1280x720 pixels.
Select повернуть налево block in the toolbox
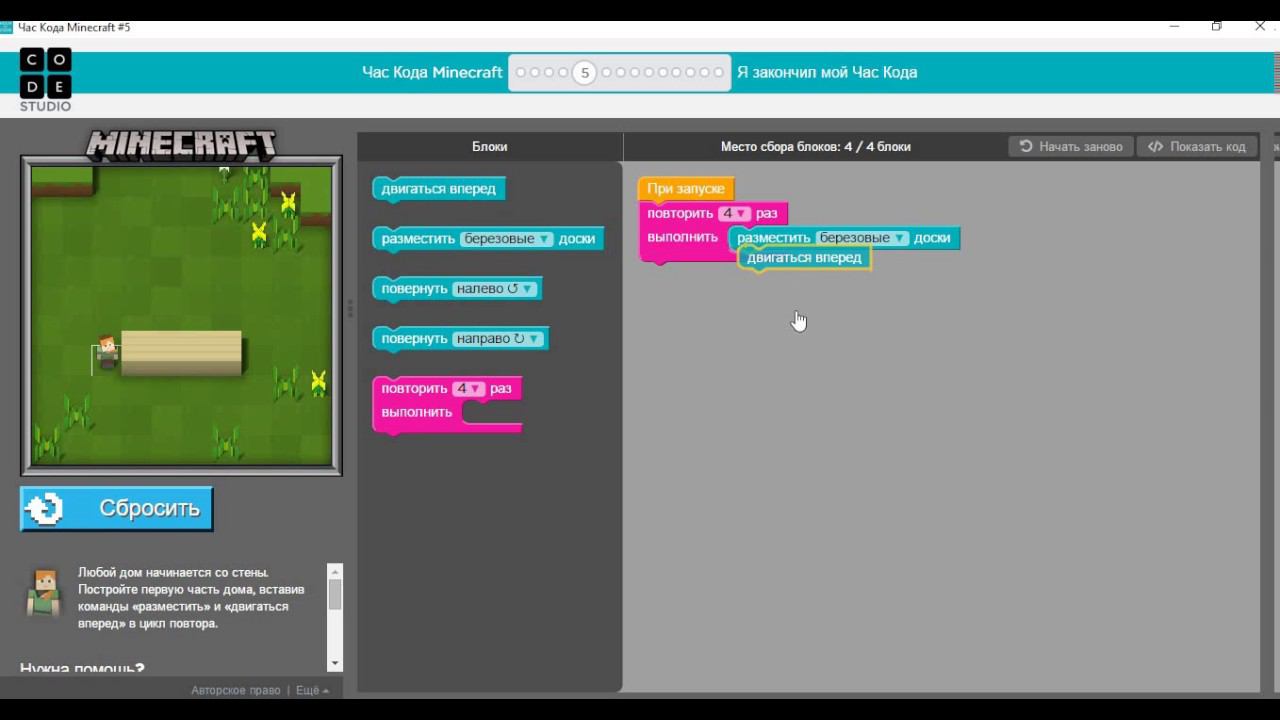457,289
